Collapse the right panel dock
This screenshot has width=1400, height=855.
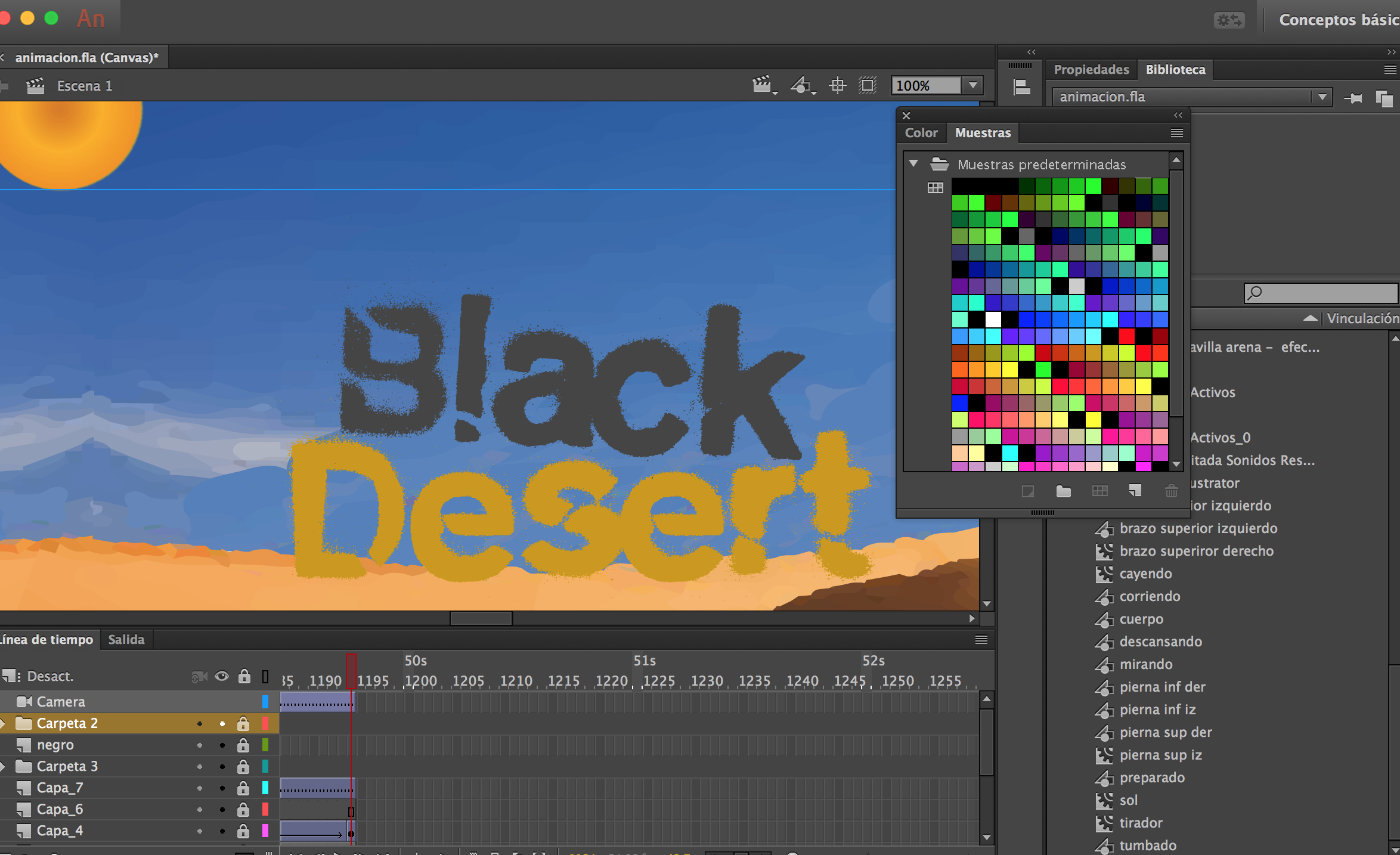pyautogui.click(x=1392, y=52)
